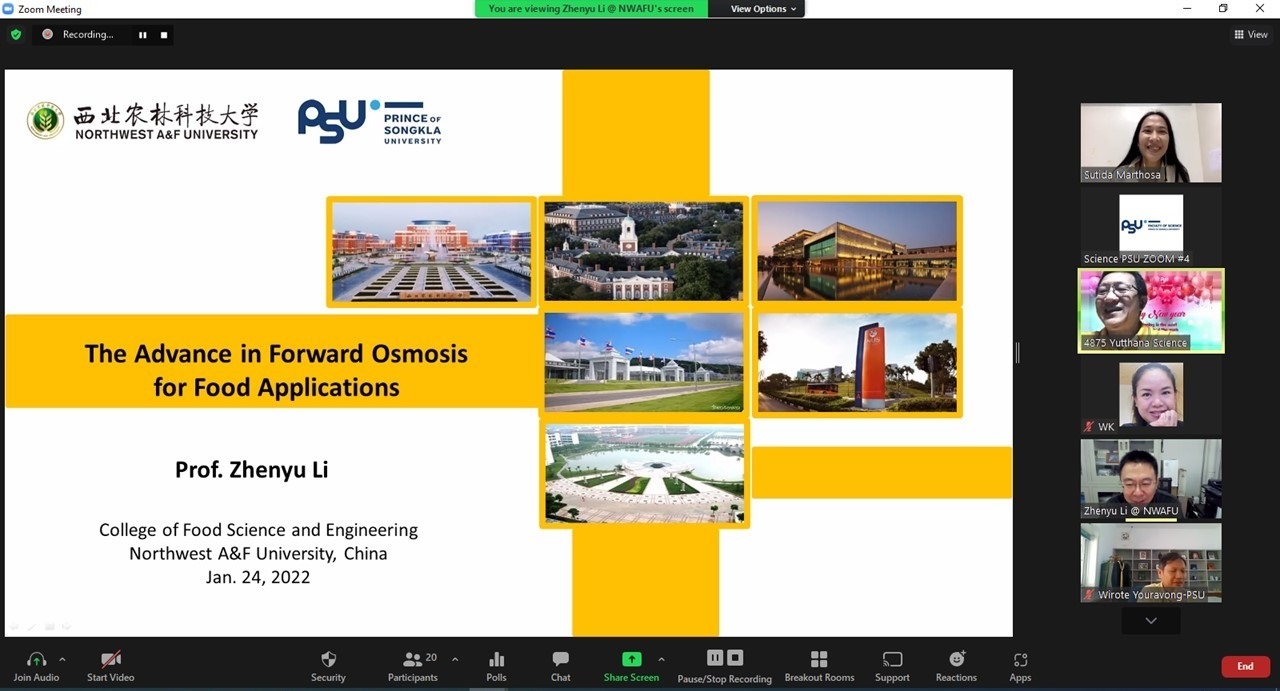
Task: Open the Reactions menu
Action: (x=956, y=660)
